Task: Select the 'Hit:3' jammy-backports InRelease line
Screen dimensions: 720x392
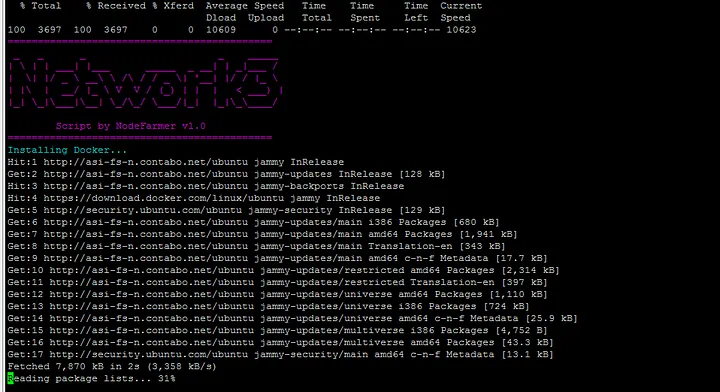Action: pos(206,186)
